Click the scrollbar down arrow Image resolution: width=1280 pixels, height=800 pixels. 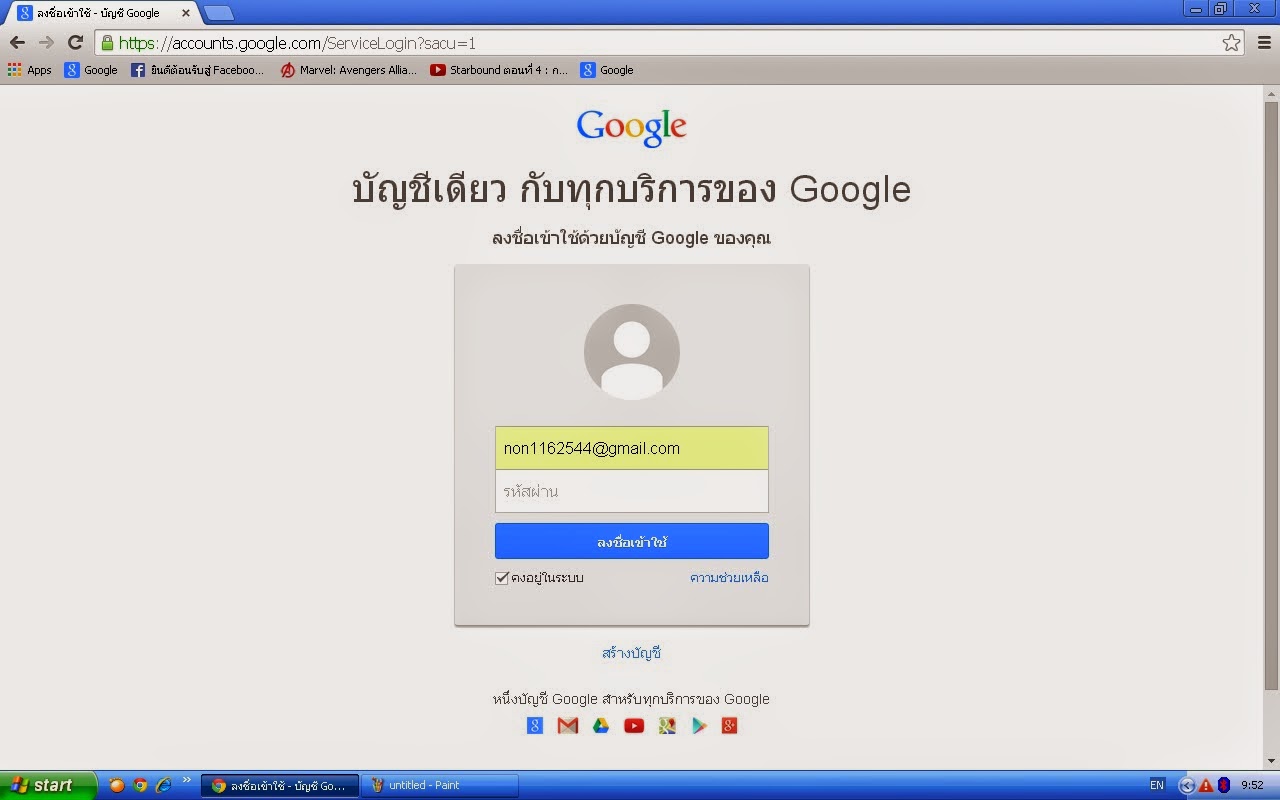pyautogui.click(x=1272, y=760)
